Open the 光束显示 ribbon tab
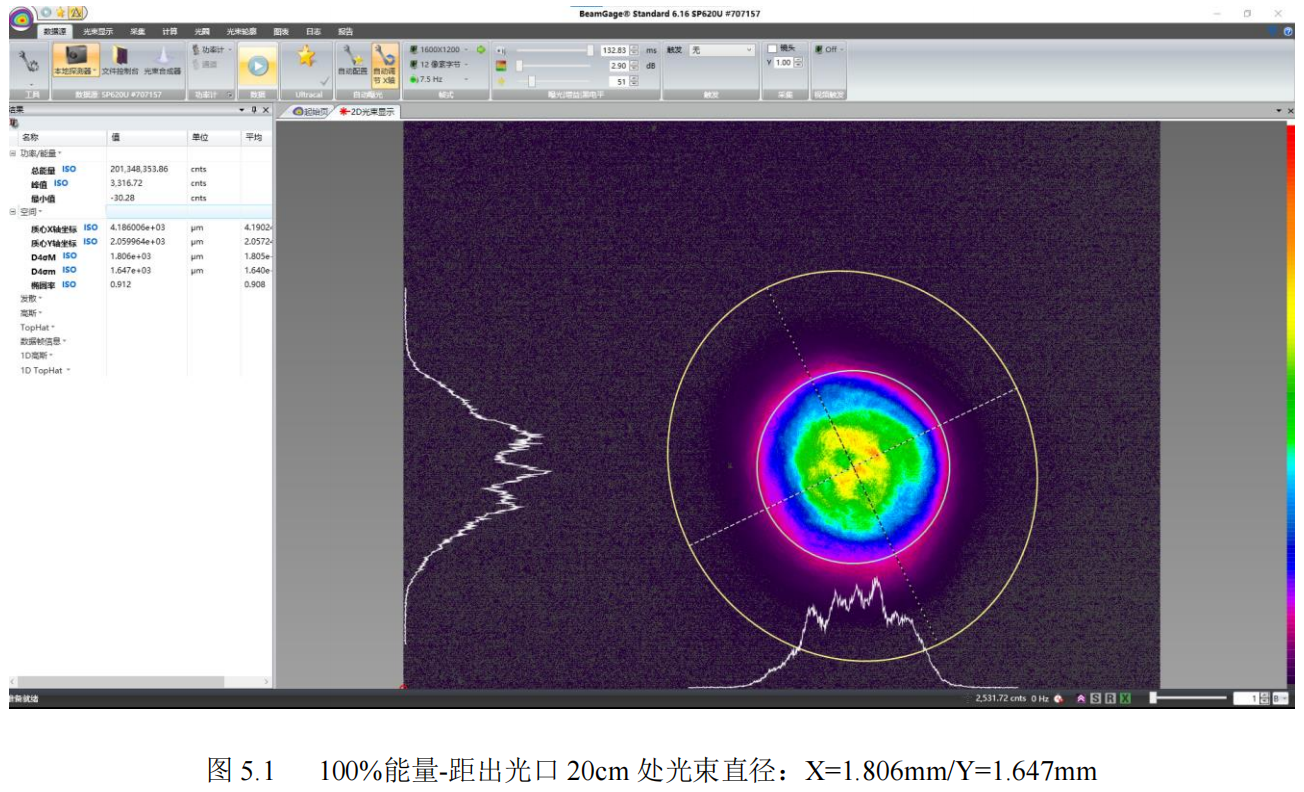 pos(98,31)
